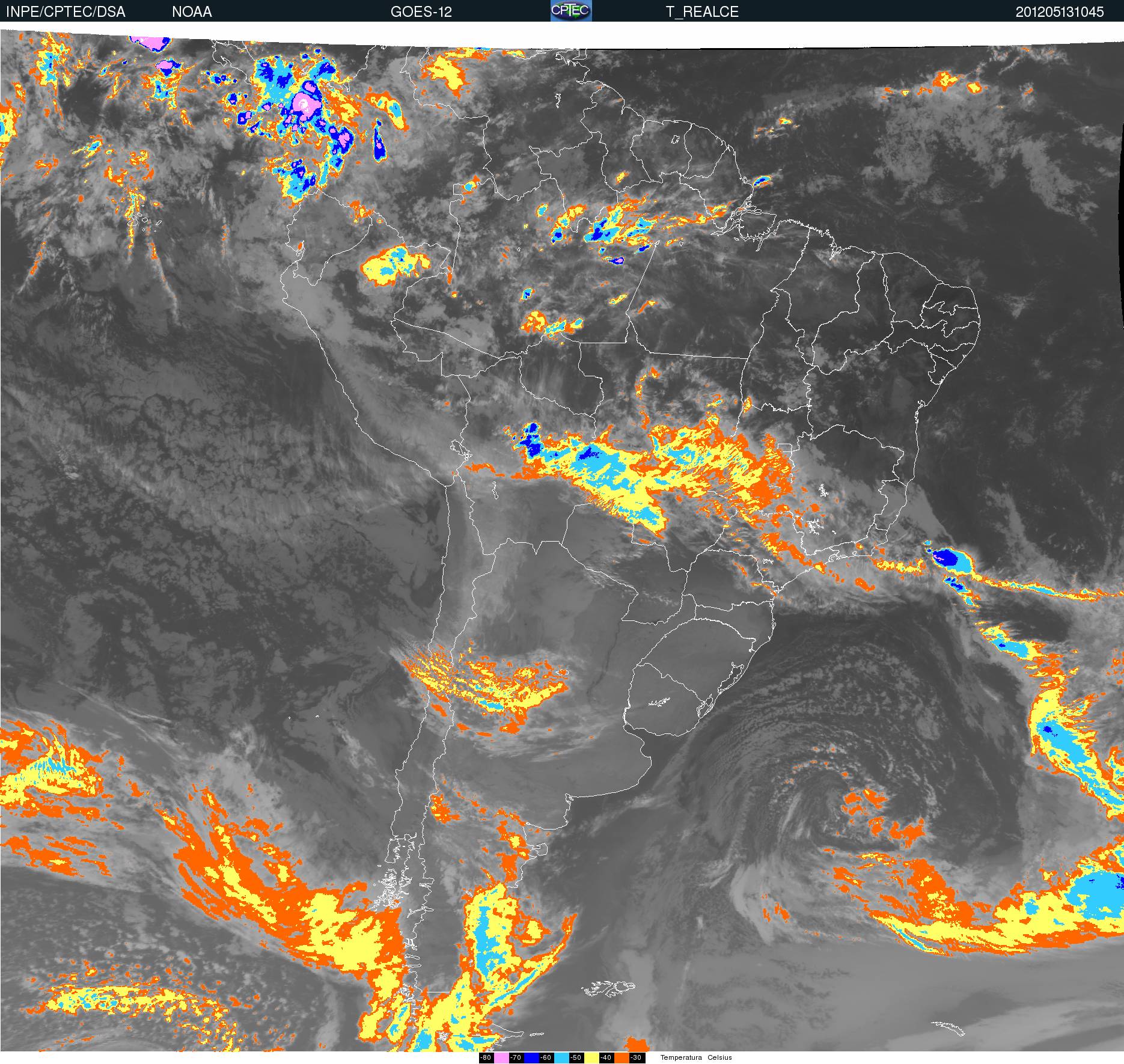Click the 201205131045 timestamp
Viewport: 1124px width, 1064px height.
[x=1060, y=11]
